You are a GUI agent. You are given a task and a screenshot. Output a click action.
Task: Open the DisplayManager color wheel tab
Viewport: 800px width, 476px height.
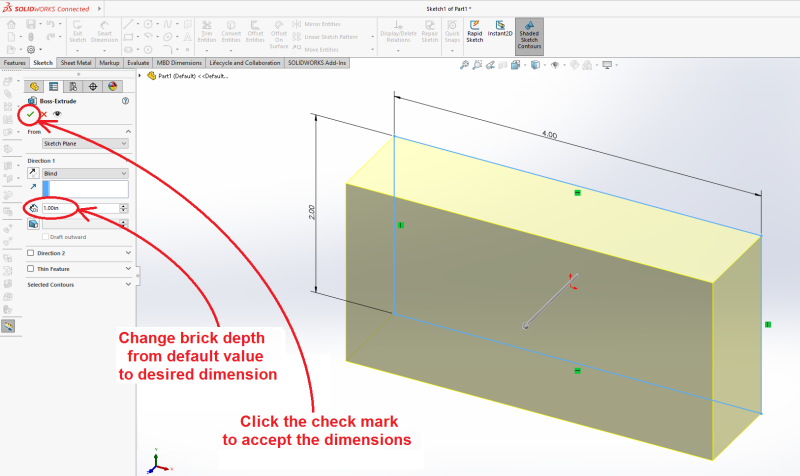112,87
